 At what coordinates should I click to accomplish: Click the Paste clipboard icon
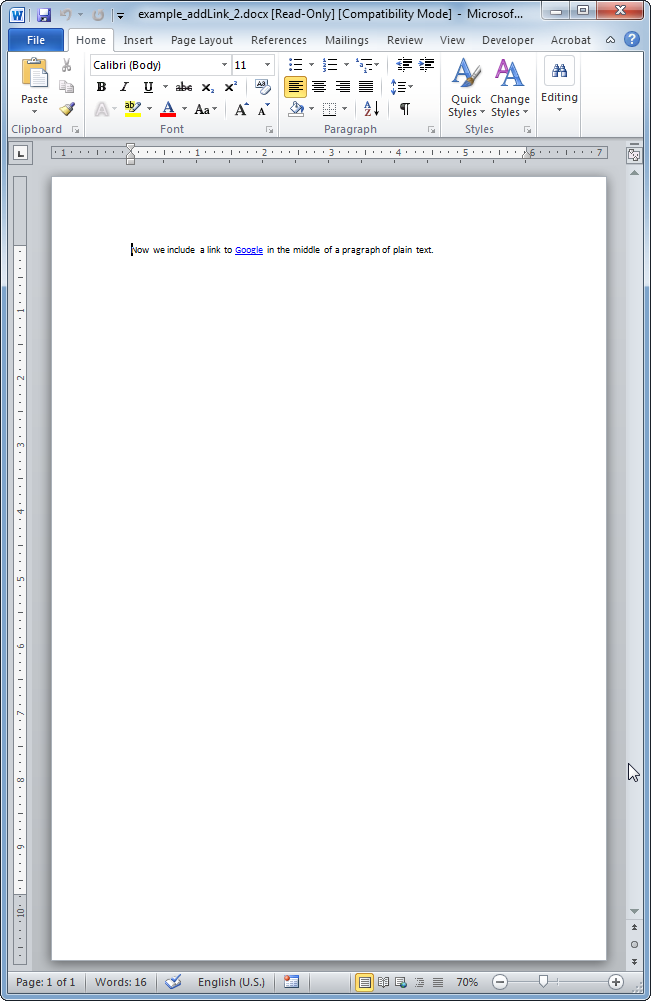point(34,74)
